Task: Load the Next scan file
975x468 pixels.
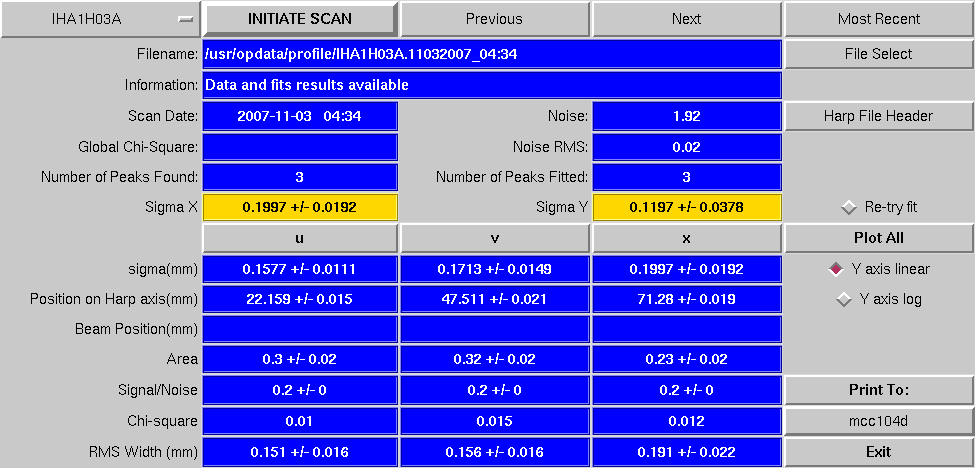Action: tap(686, 19)
